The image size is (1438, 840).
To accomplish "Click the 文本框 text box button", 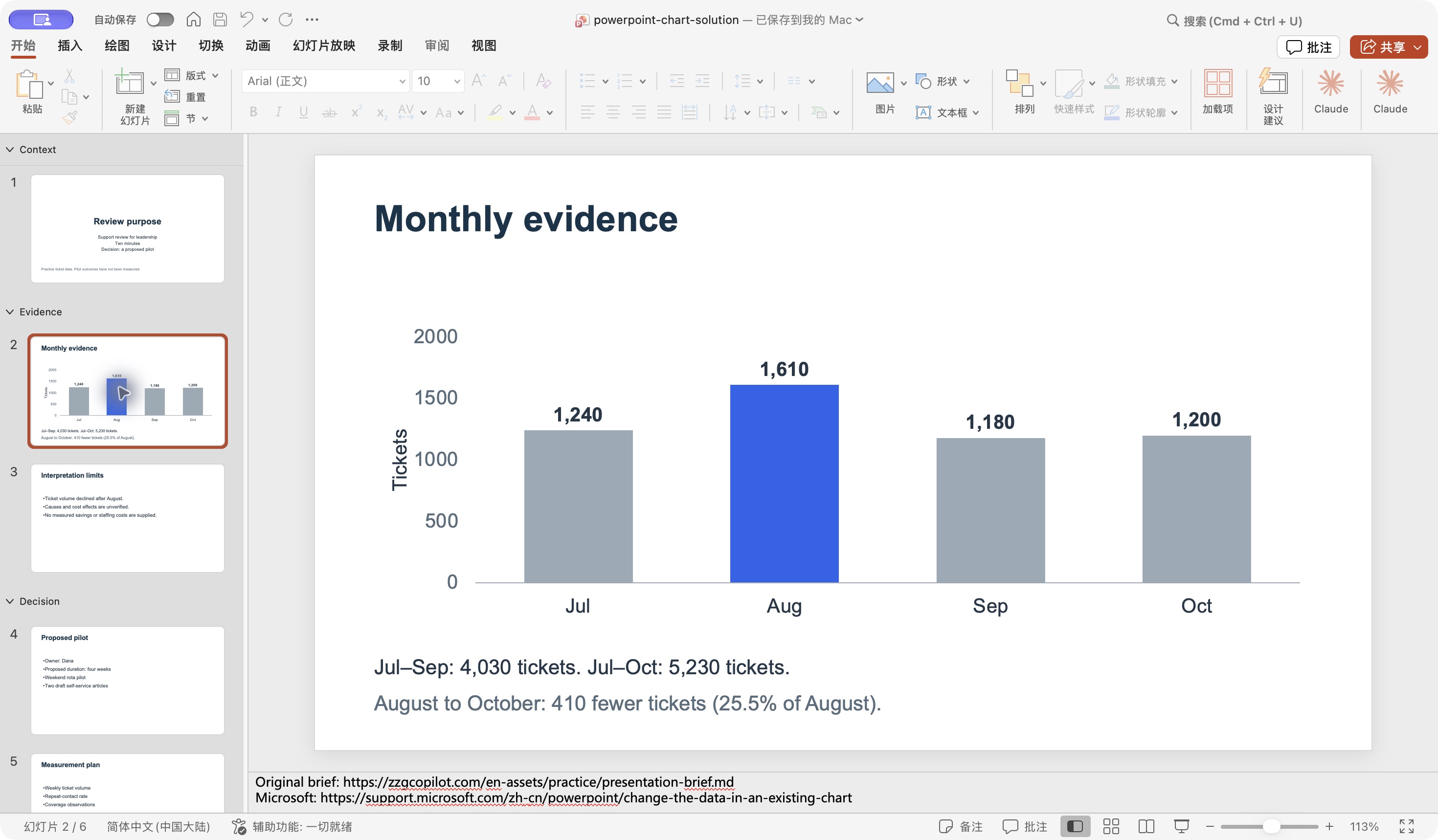I will [x=947, y=113].
